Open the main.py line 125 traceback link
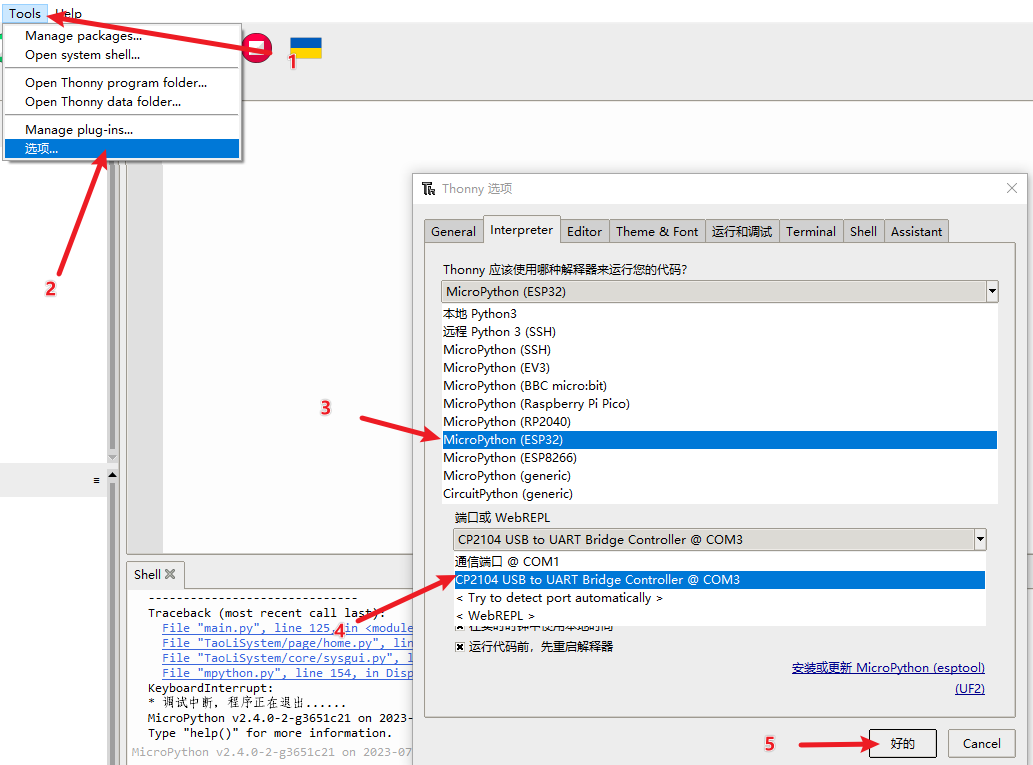 coord(287,628)
